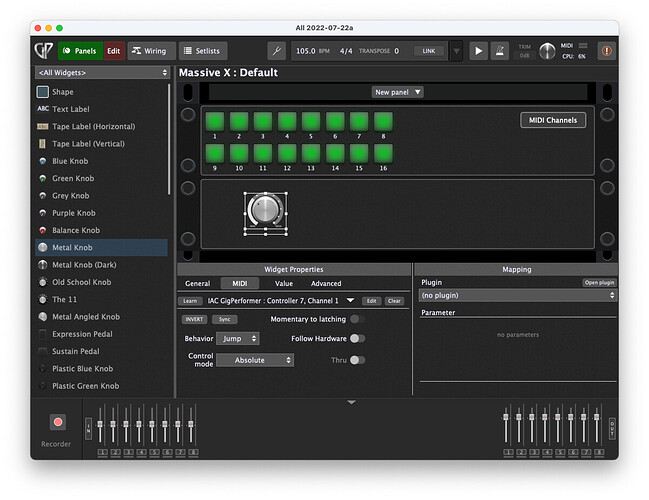The width and height of the screenshot is (649, 500).
Task: Select the Metal Knob (Dark) widget
Action: [102, 265]
